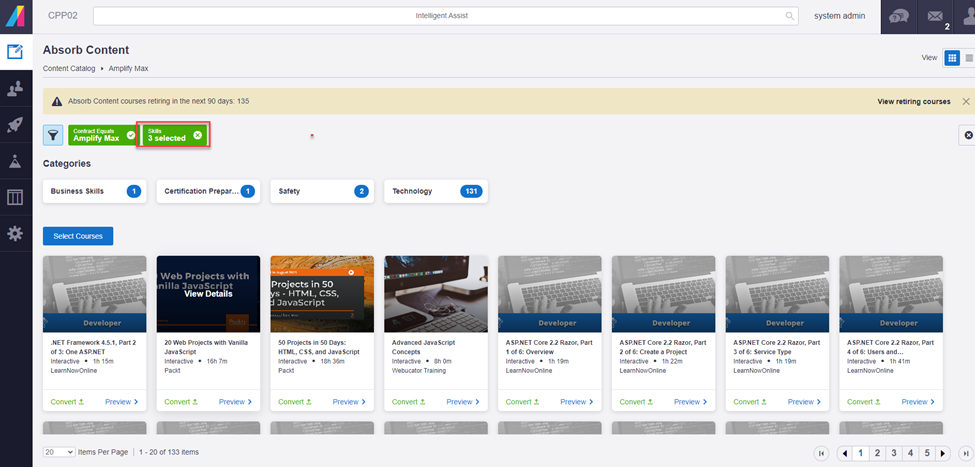The height and width of the screenshot is (467, 975).
Task: Open the Reports columns icon in sidebar
Action: [15, 198]
